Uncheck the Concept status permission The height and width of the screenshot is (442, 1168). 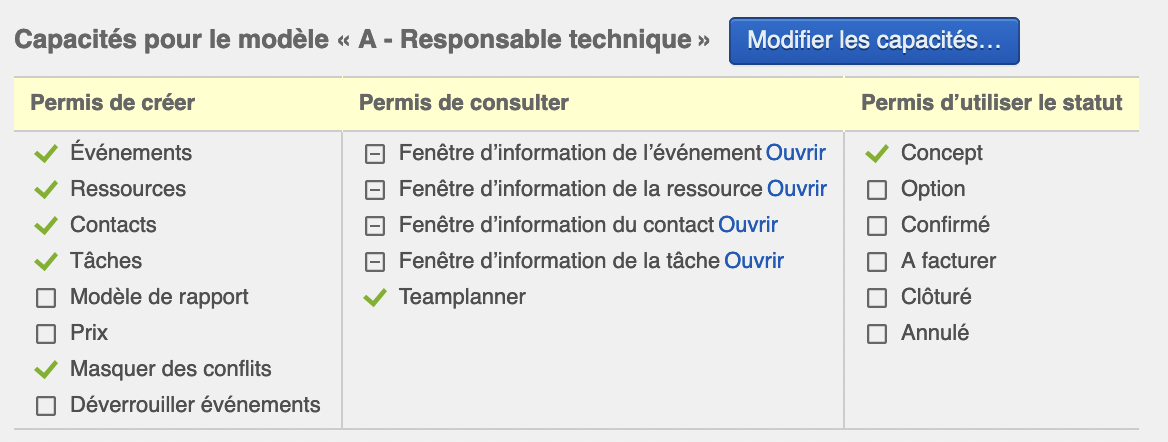tap(877, 154)
